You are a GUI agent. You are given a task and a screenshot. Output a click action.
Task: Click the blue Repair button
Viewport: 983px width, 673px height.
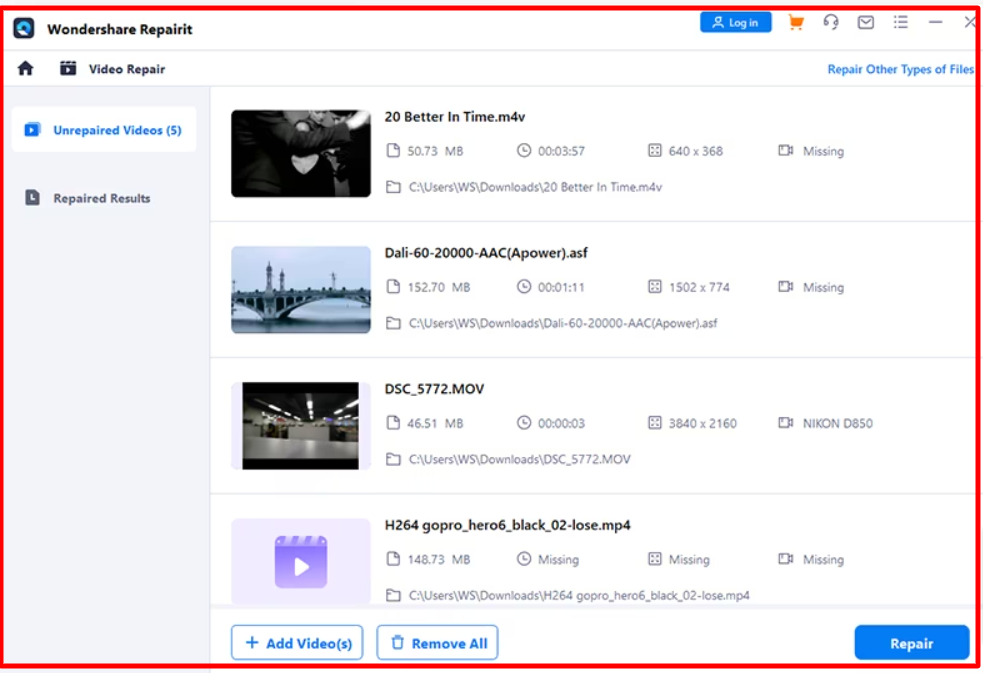coord(912,643)
